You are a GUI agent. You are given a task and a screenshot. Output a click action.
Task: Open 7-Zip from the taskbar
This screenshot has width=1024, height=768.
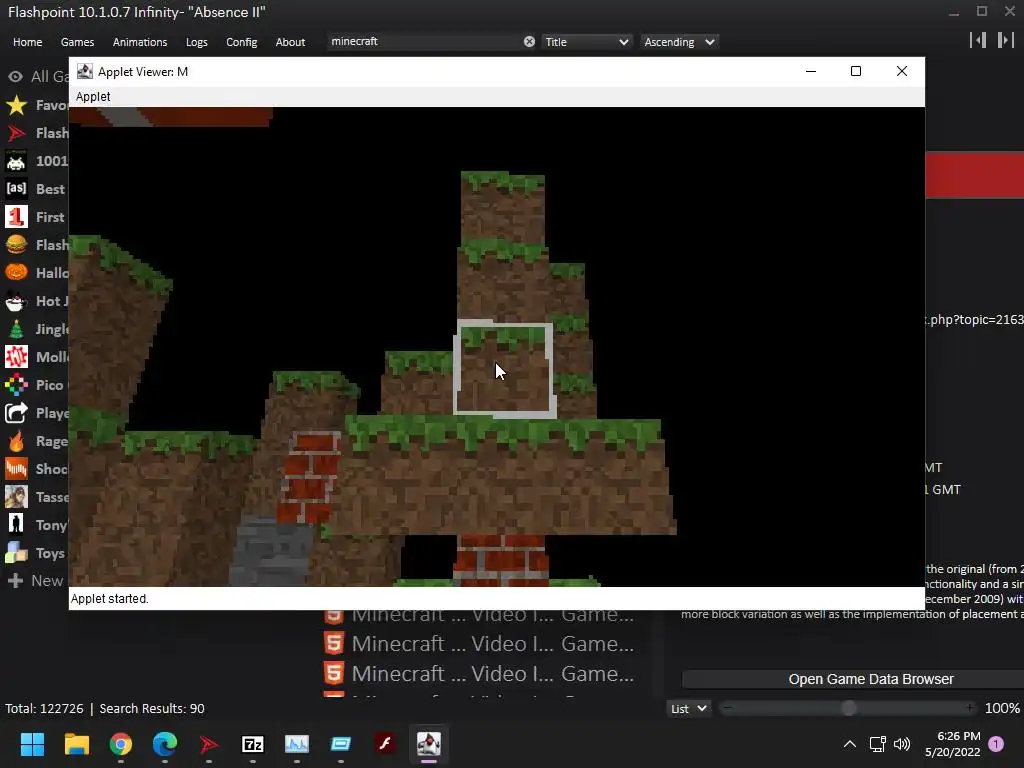[x=253, y=744]
